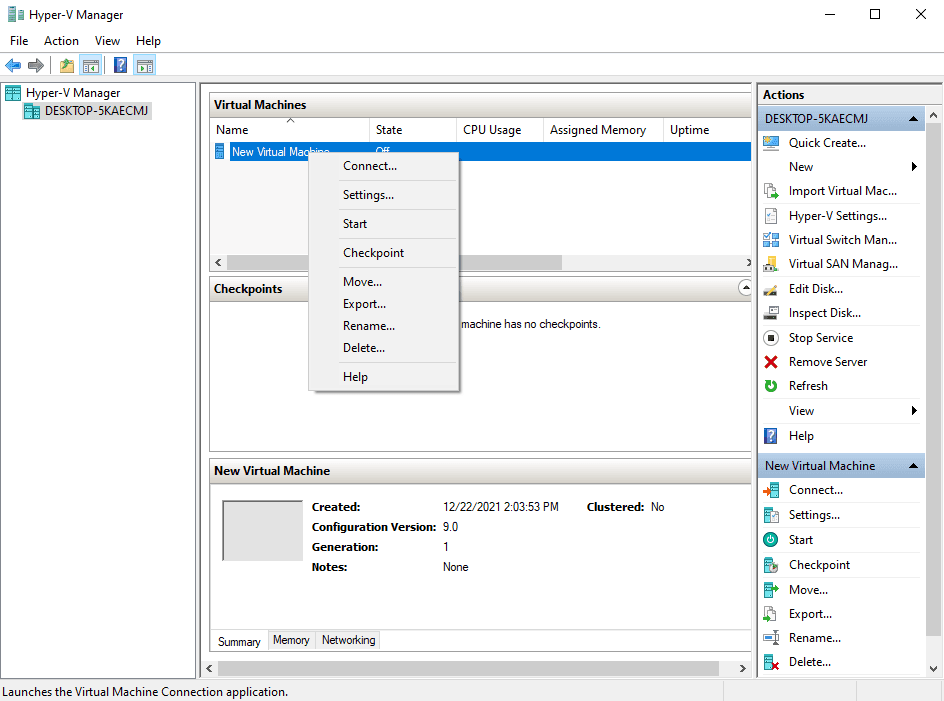Click the red X Remove Server icon
The image size is (944, 701).
coord(771,362)
